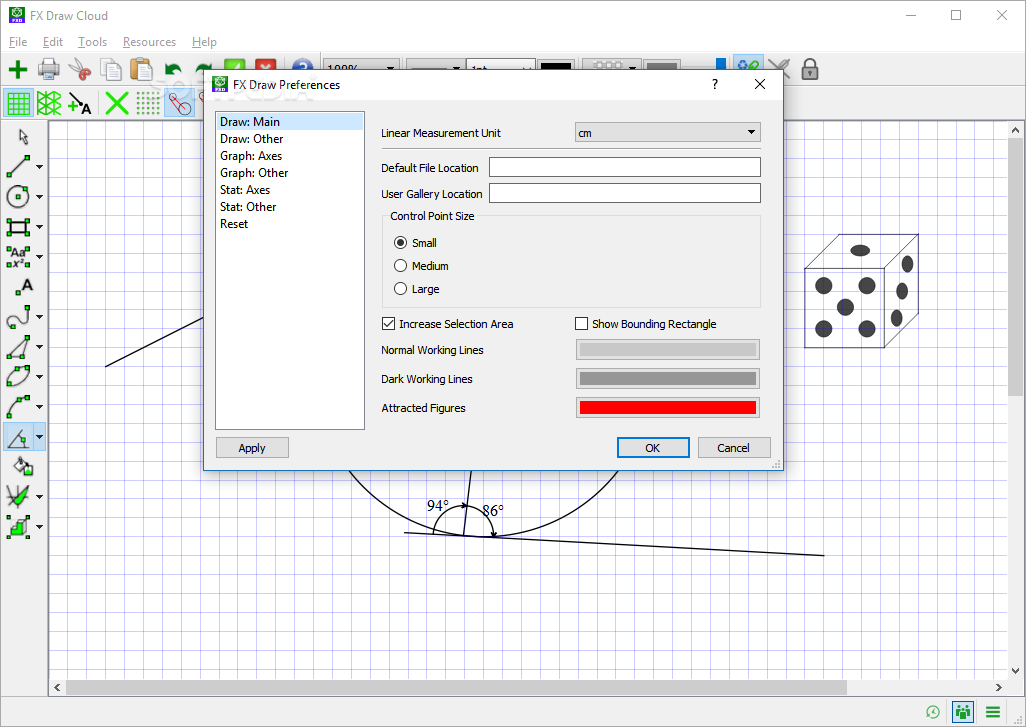Expand text tool options arrow
Screen dimensions: 1026x727
[x=39, y=257]
